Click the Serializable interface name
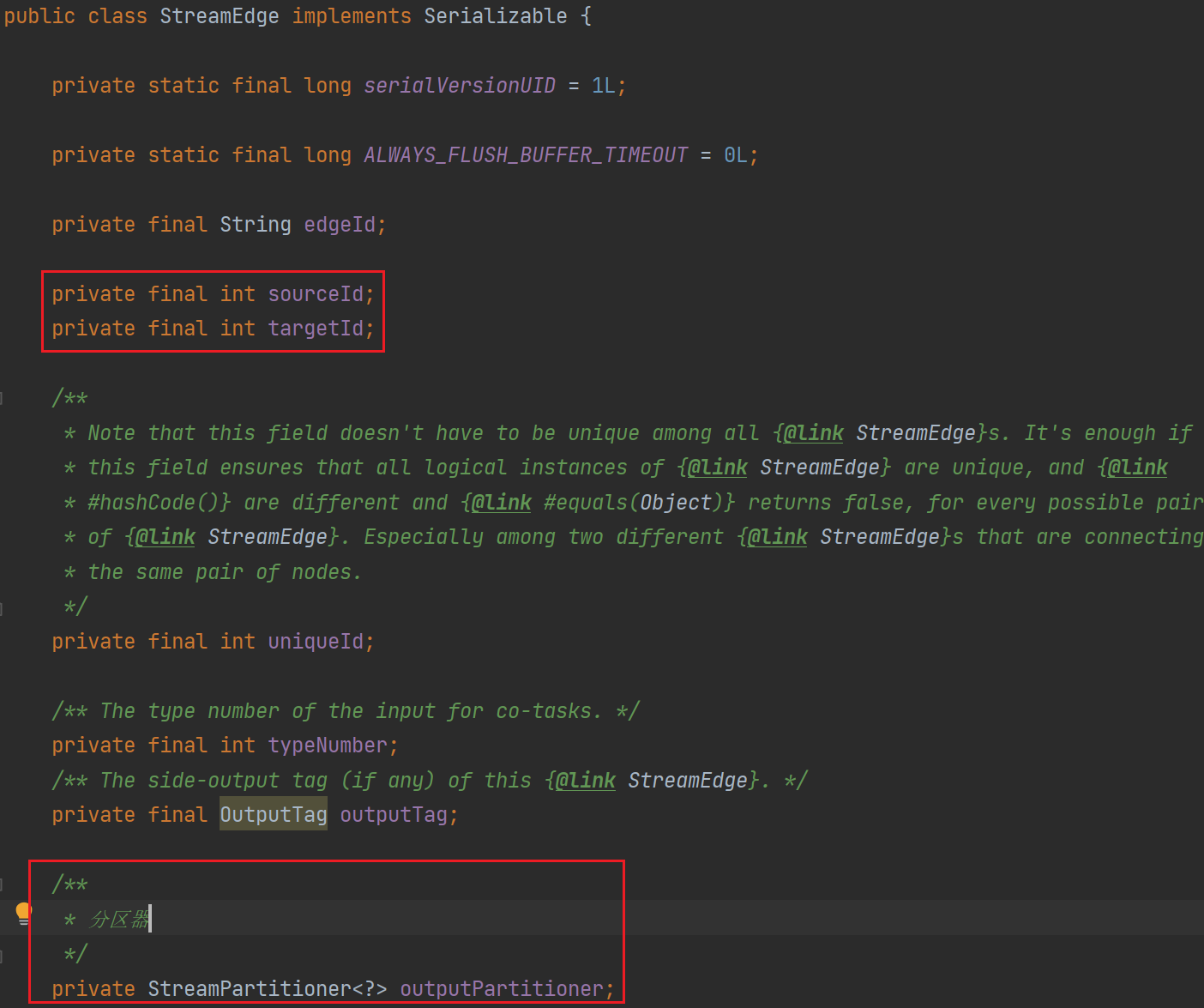 coord(496,16)
